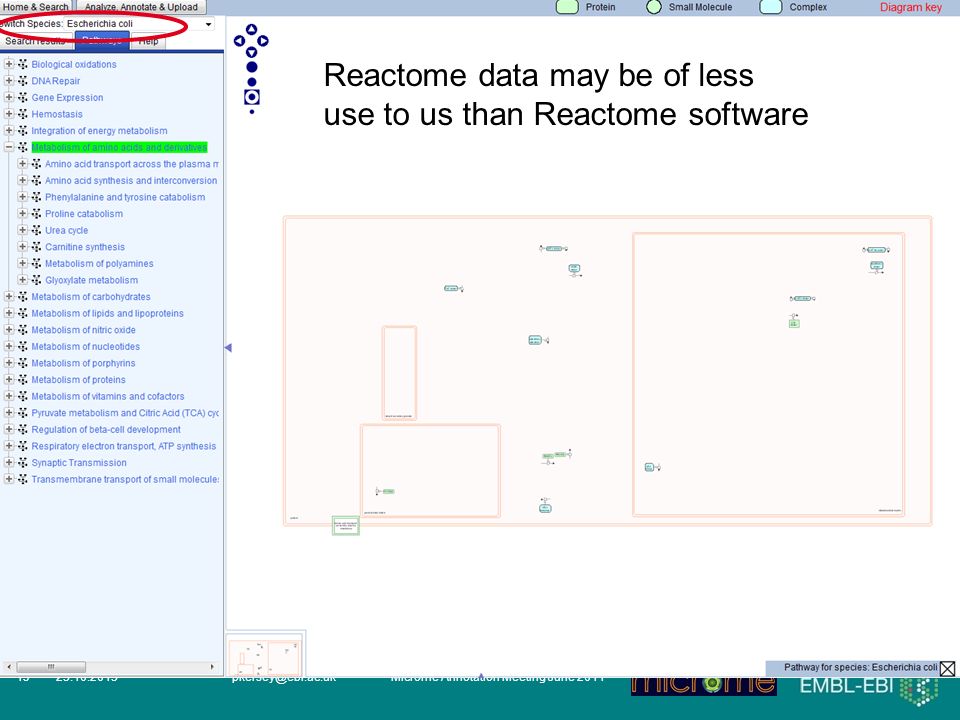Screen dimensions: 960x720
Task: Collapse Metabolism of amino acids and derivatives
Action: (x=9, y=147)
